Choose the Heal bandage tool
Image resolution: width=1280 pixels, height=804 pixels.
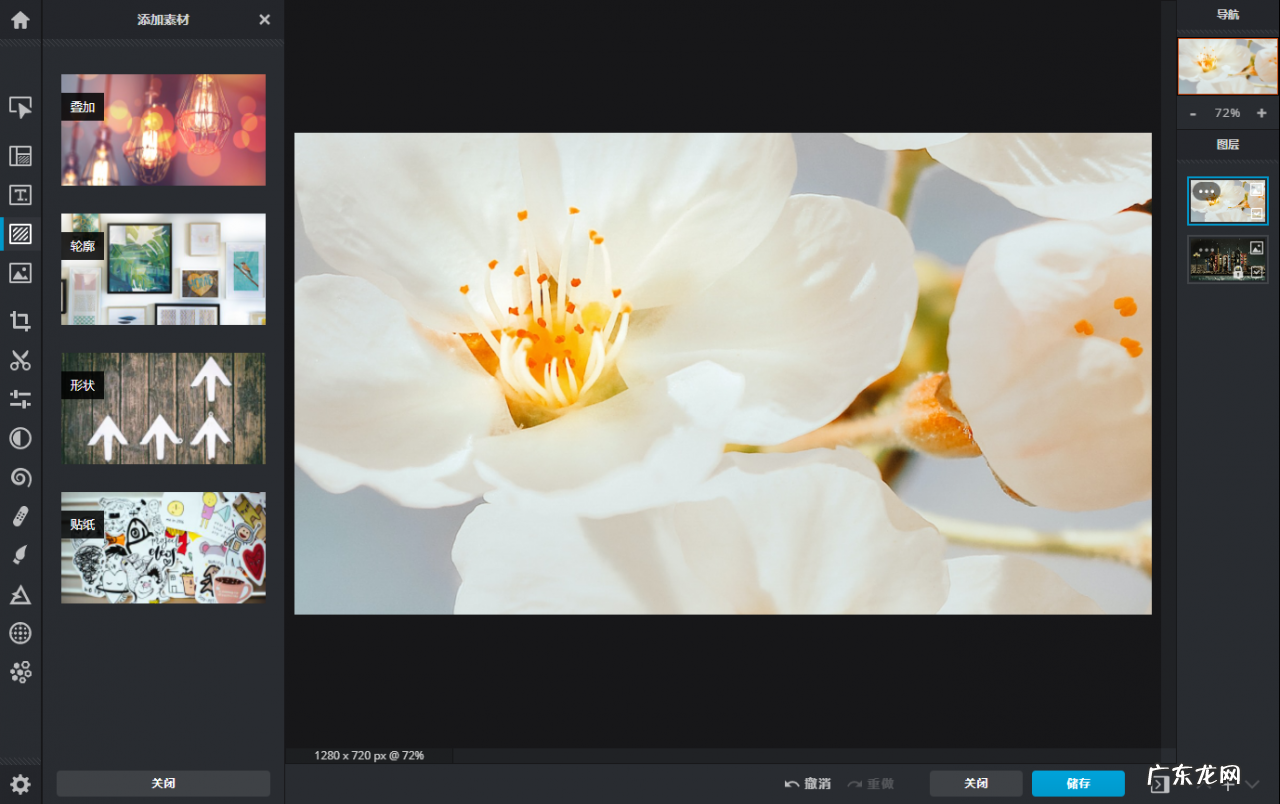(20, 517)
